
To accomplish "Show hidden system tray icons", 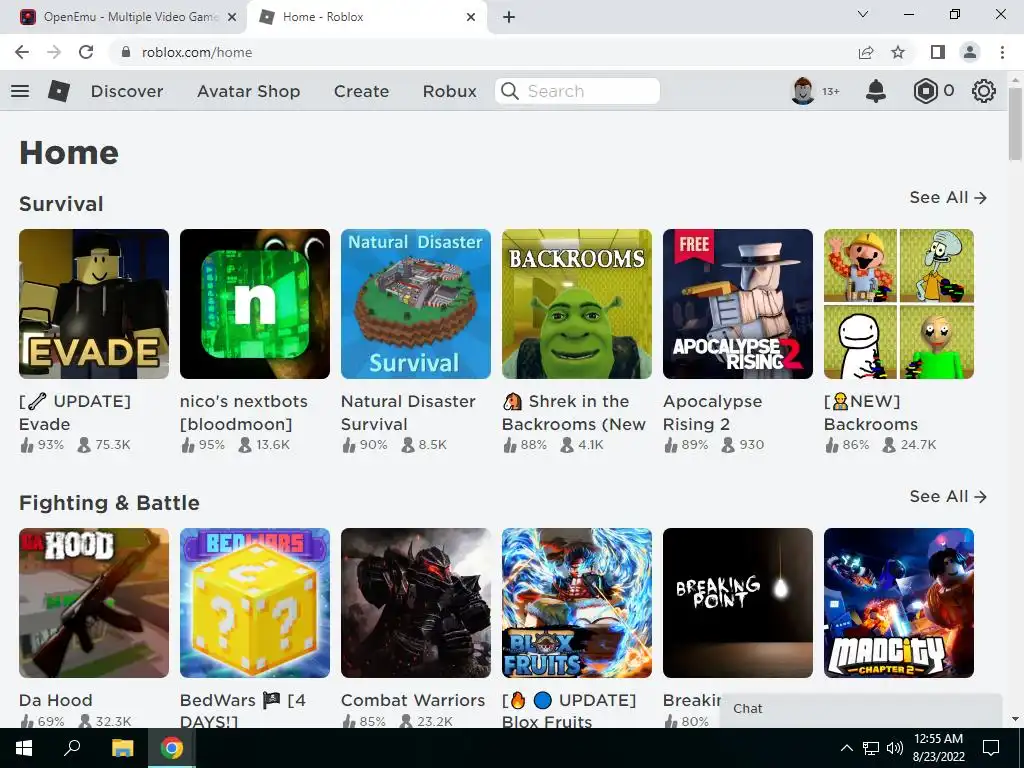I will 846,748.
